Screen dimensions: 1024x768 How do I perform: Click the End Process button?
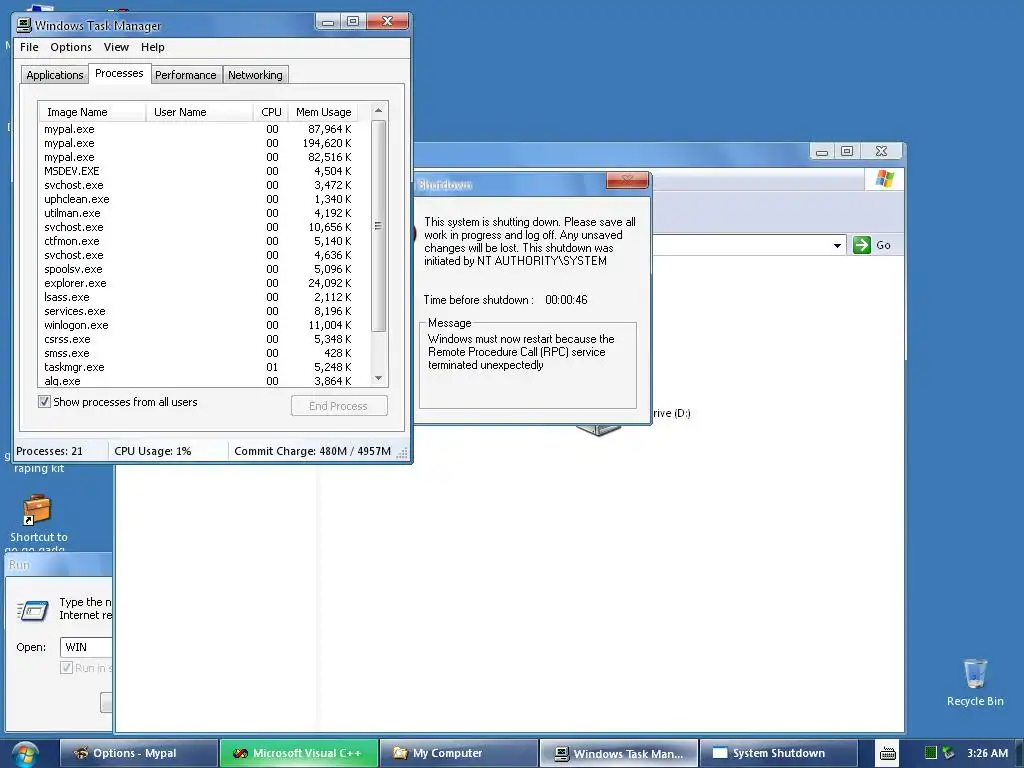[x=339, y=406]
